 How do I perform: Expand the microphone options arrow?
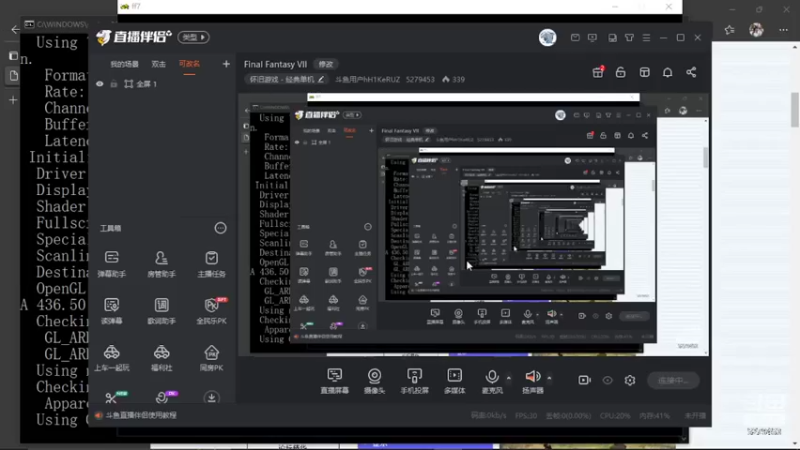[x=508, y=378]
